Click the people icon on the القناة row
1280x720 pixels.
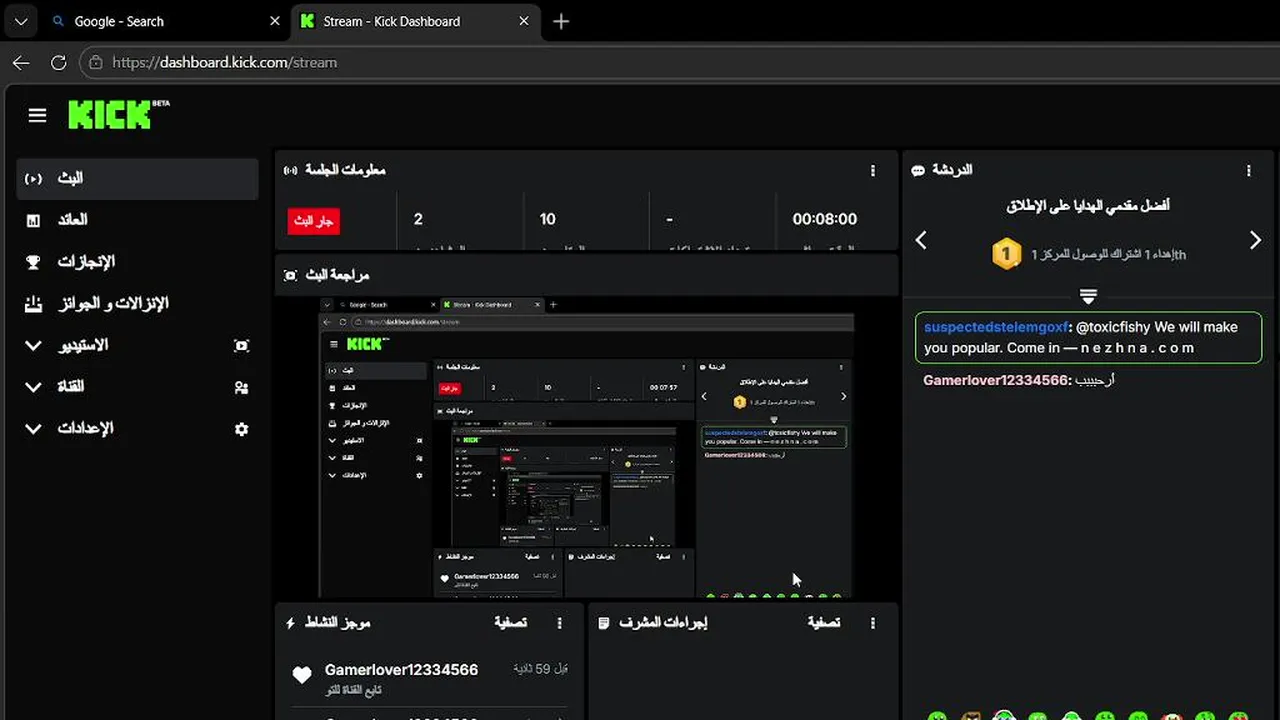click(241, 387)
